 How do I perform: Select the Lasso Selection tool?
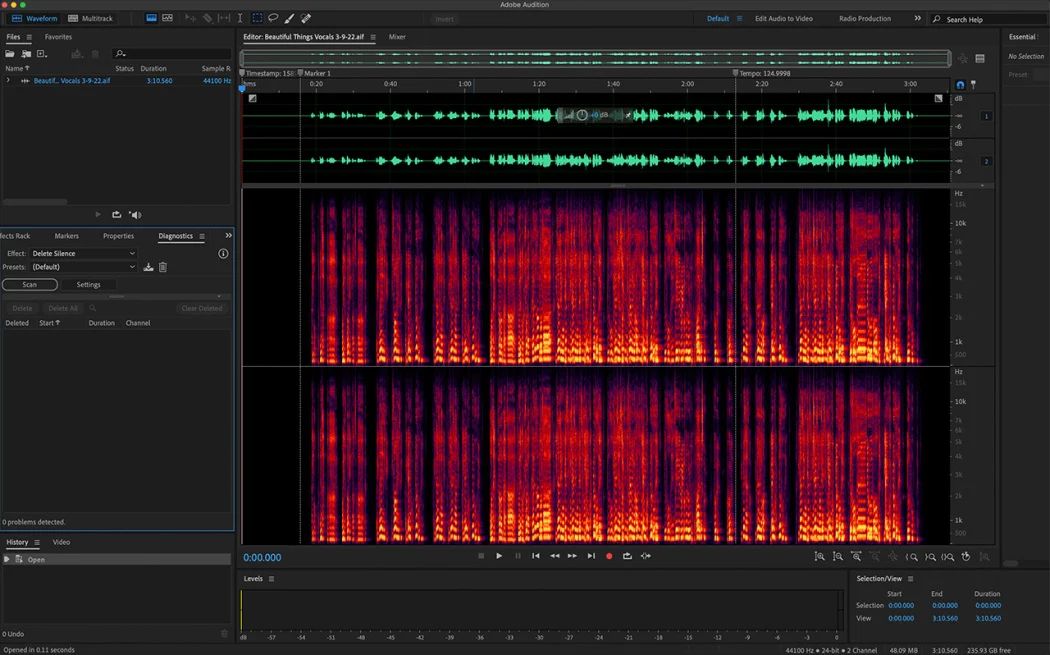coord(273,18)
